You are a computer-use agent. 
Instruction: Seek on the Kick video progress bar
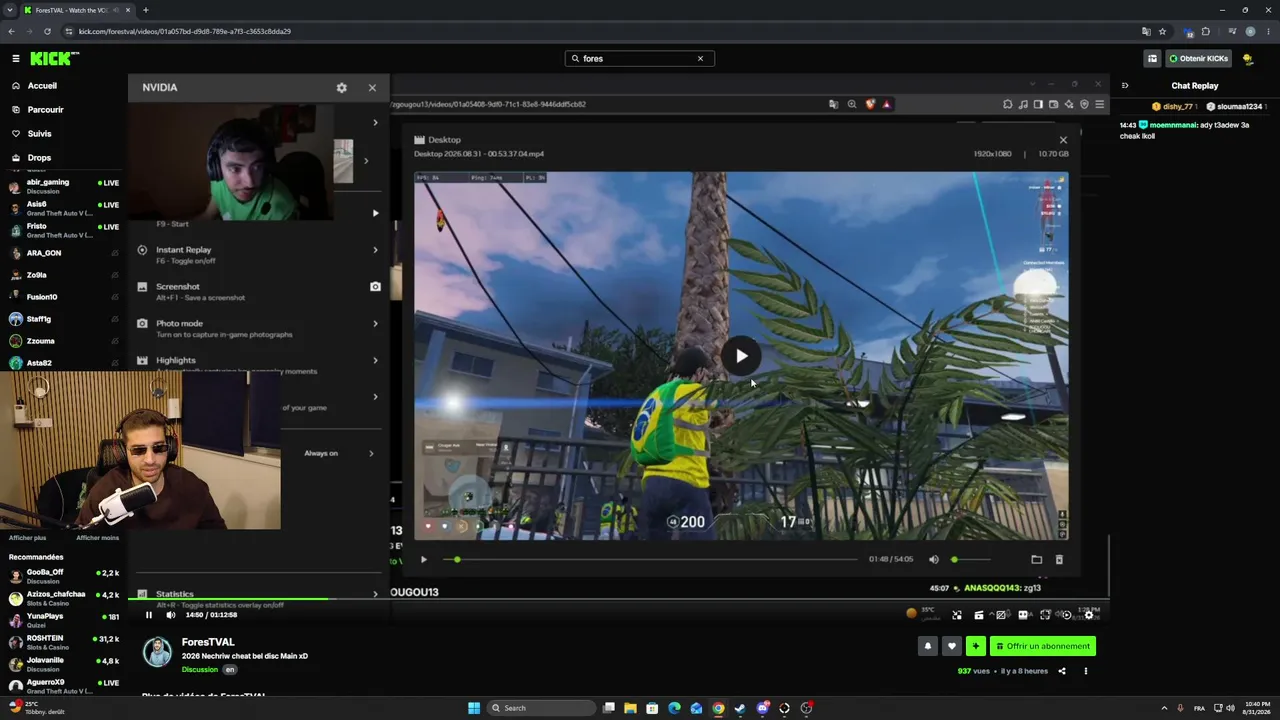click(x=619, y=599)
